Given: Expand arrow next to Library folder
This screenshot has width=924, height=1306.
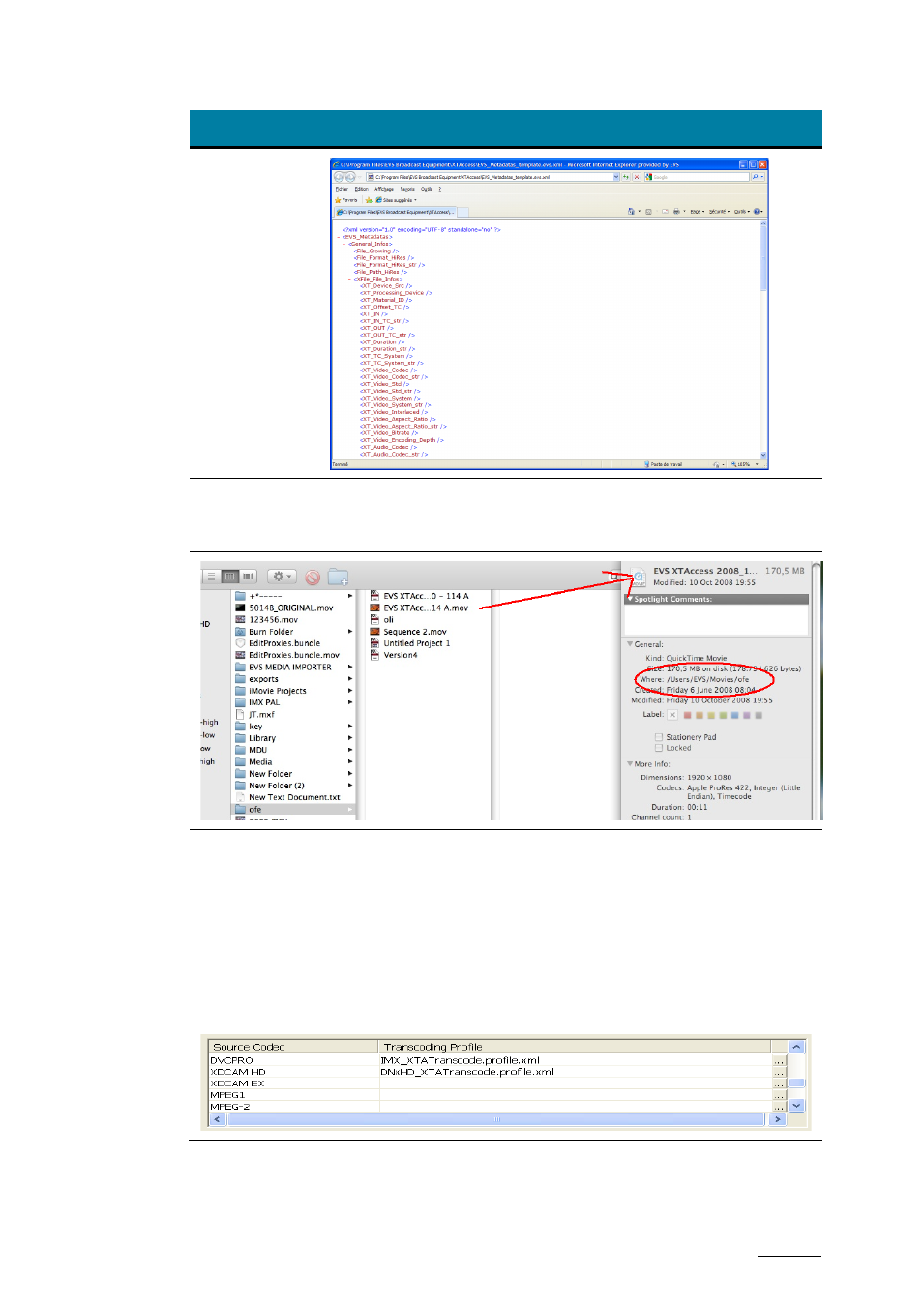Looking at the screenshot, I should [x=350, y=738].
